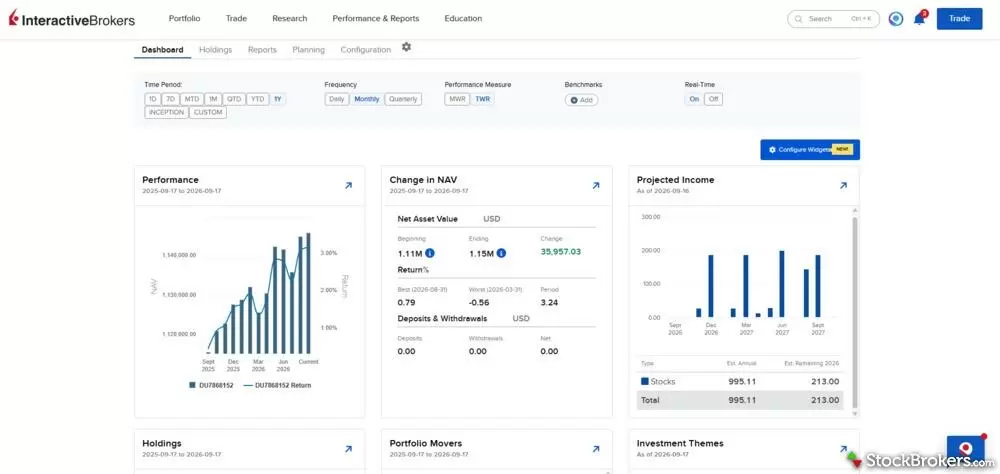Open the circular account icon in header

895,19
